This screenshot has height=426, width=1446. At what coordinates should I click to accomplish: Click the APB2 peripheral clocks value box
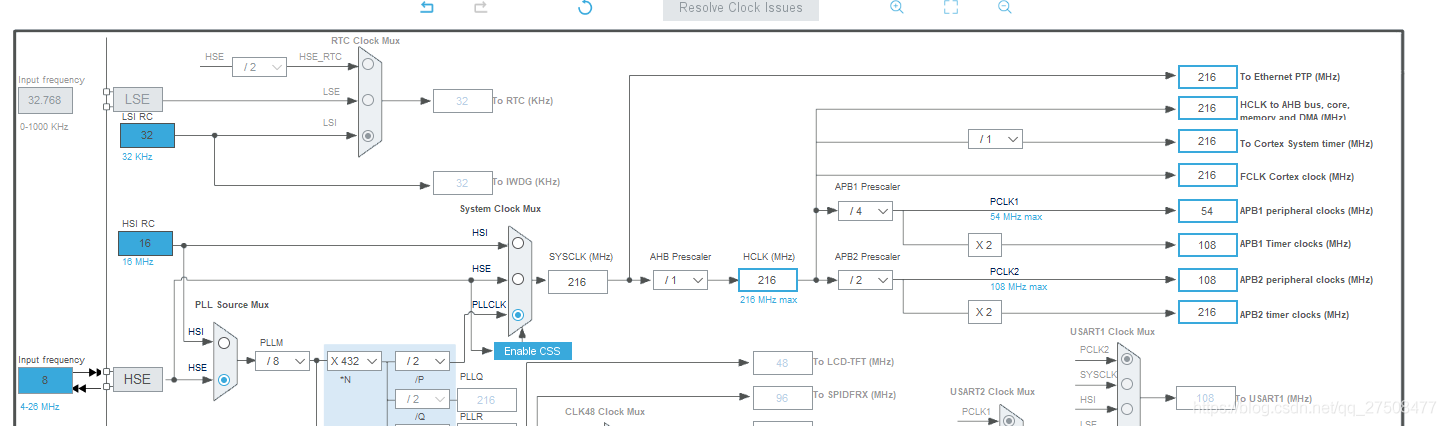click(1207, 280)
